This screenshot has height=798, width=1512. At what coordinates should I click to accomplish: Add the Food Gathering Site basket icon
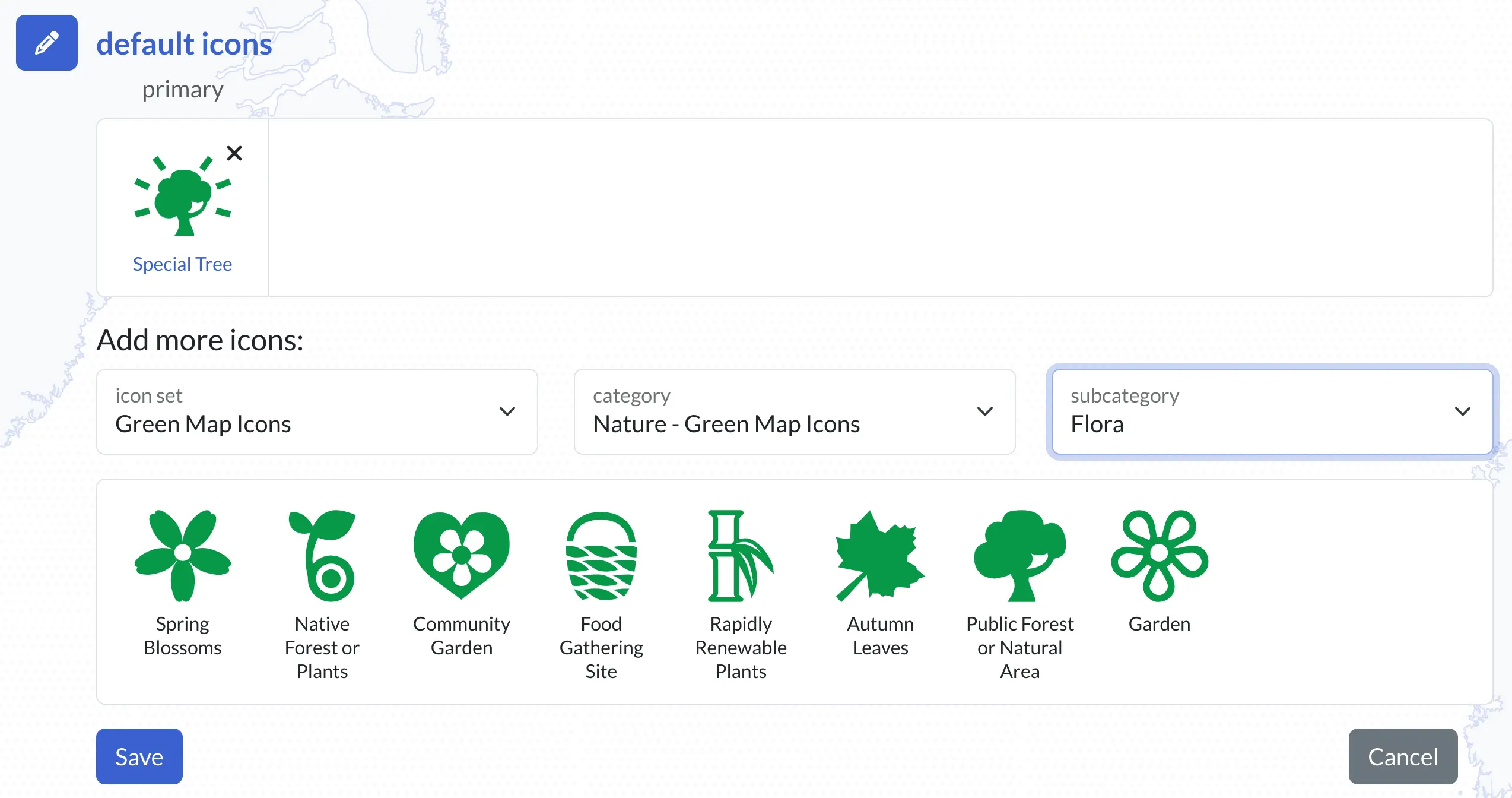[x=601, y=556]
